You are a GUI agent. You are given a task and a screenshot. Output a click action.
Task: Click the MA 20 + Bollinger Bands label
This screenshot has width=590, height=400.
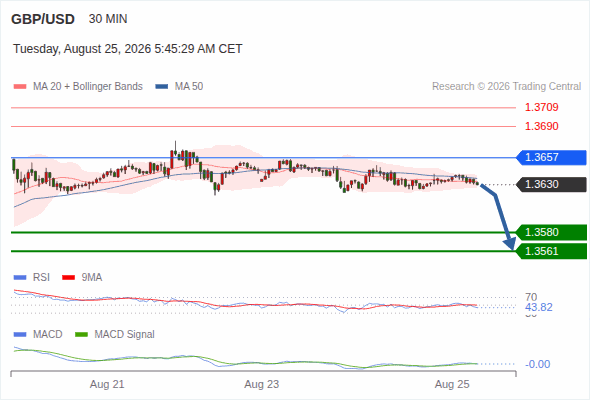[88, 87]
